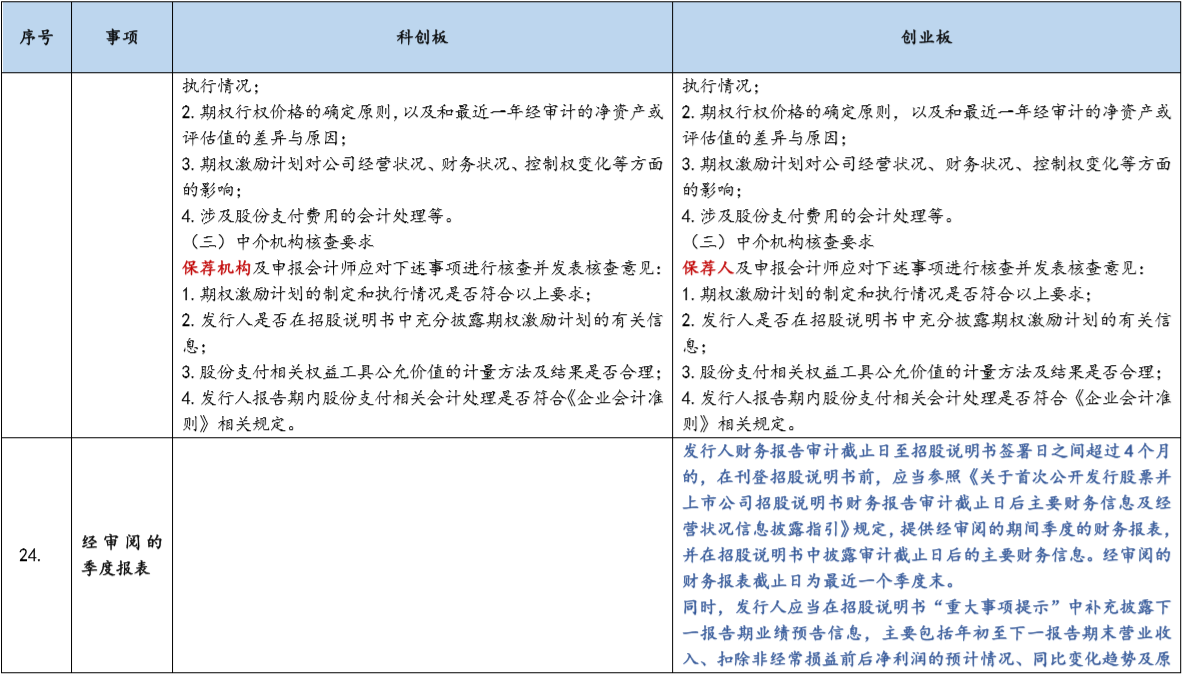Click blue line 财务报表截止日为最近一个季度末
This screenshot has width=1183, height=675.
[819, 581]
